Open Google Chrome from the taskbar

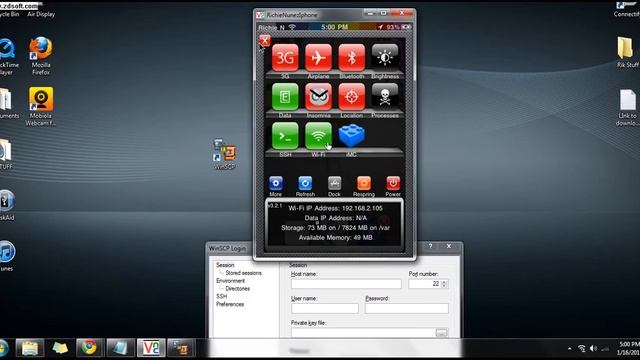coord(89,348)
